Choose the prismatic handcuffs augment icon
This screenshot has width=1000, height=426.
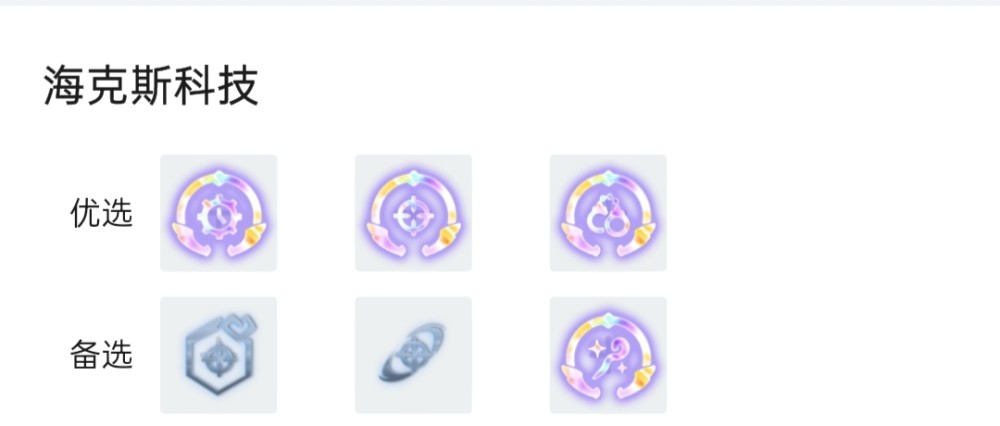pos(608,213)
